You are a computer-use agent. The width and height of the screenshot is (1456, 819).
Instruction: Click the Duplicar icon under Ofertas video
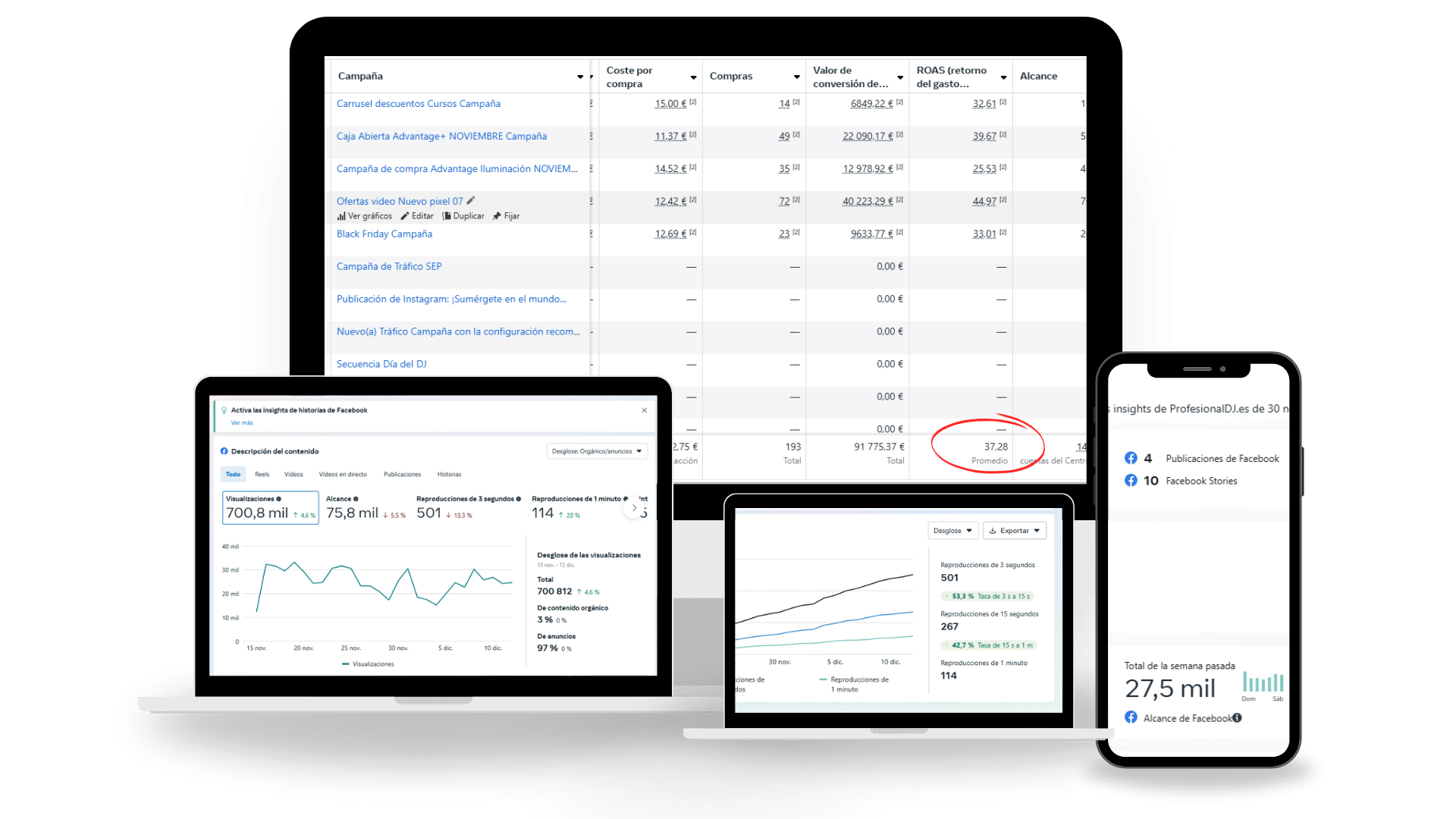click(447, 216)
